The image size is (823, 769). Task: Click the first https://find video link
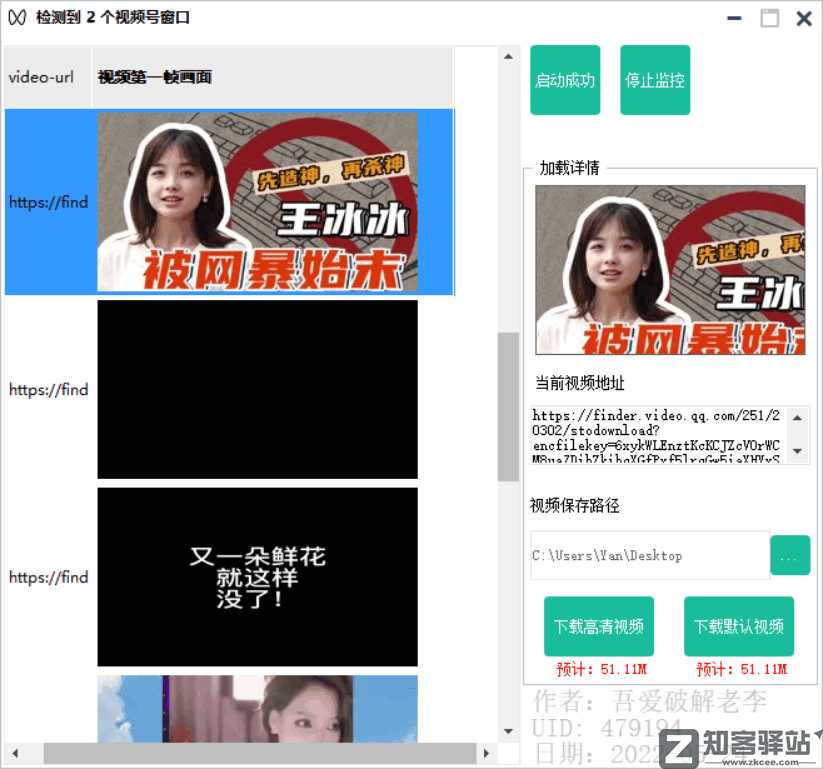pos(48,202)
